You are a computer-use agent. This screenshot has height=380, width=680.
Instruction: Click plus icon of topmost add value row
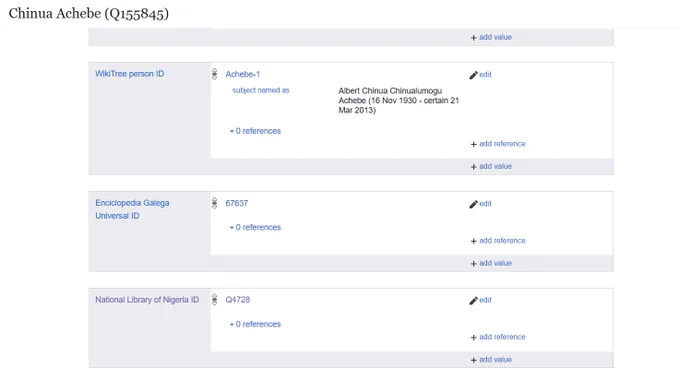pyautogui.click(x=474, y=38)
